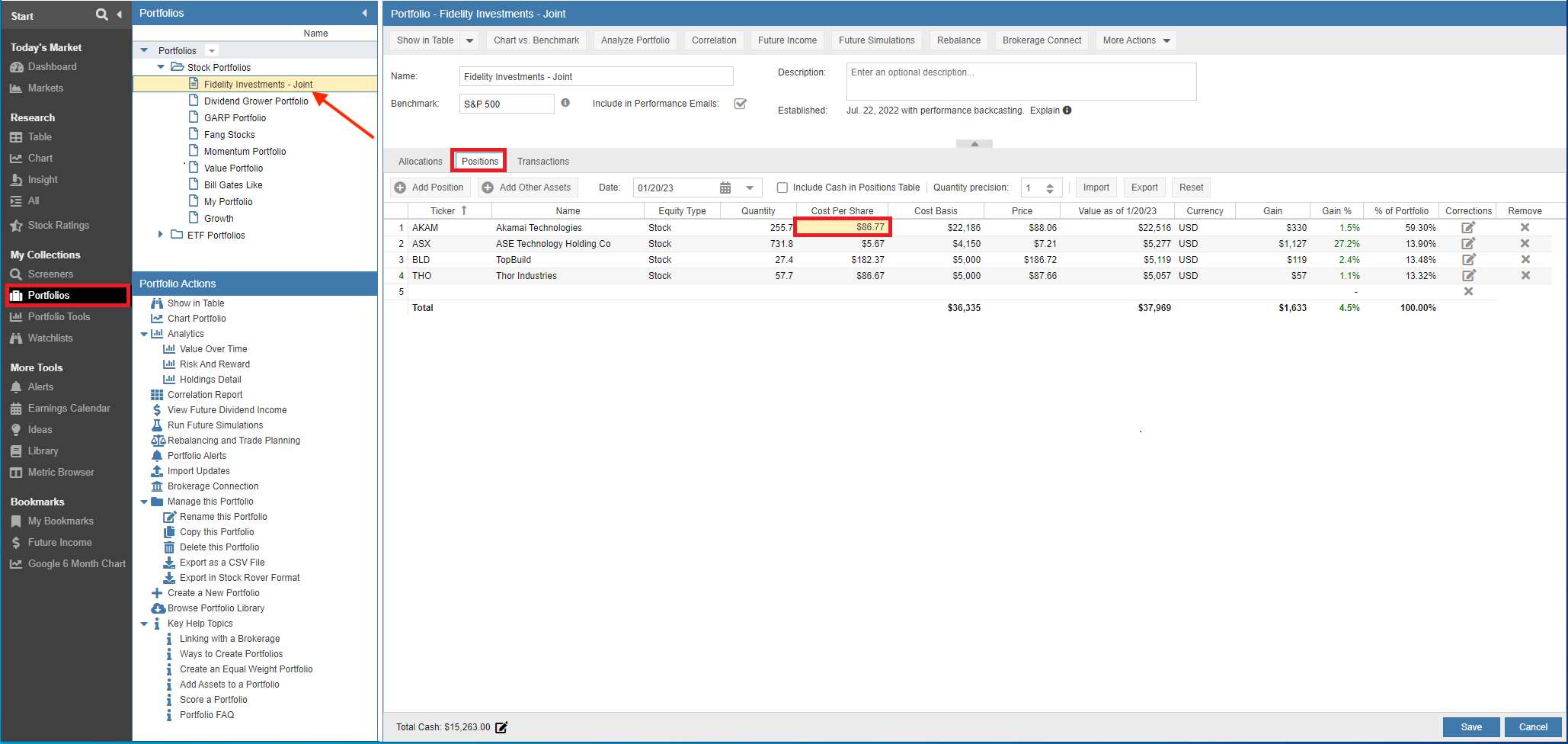Toggle Include in Performance Emails checkbox

(740, 104)
